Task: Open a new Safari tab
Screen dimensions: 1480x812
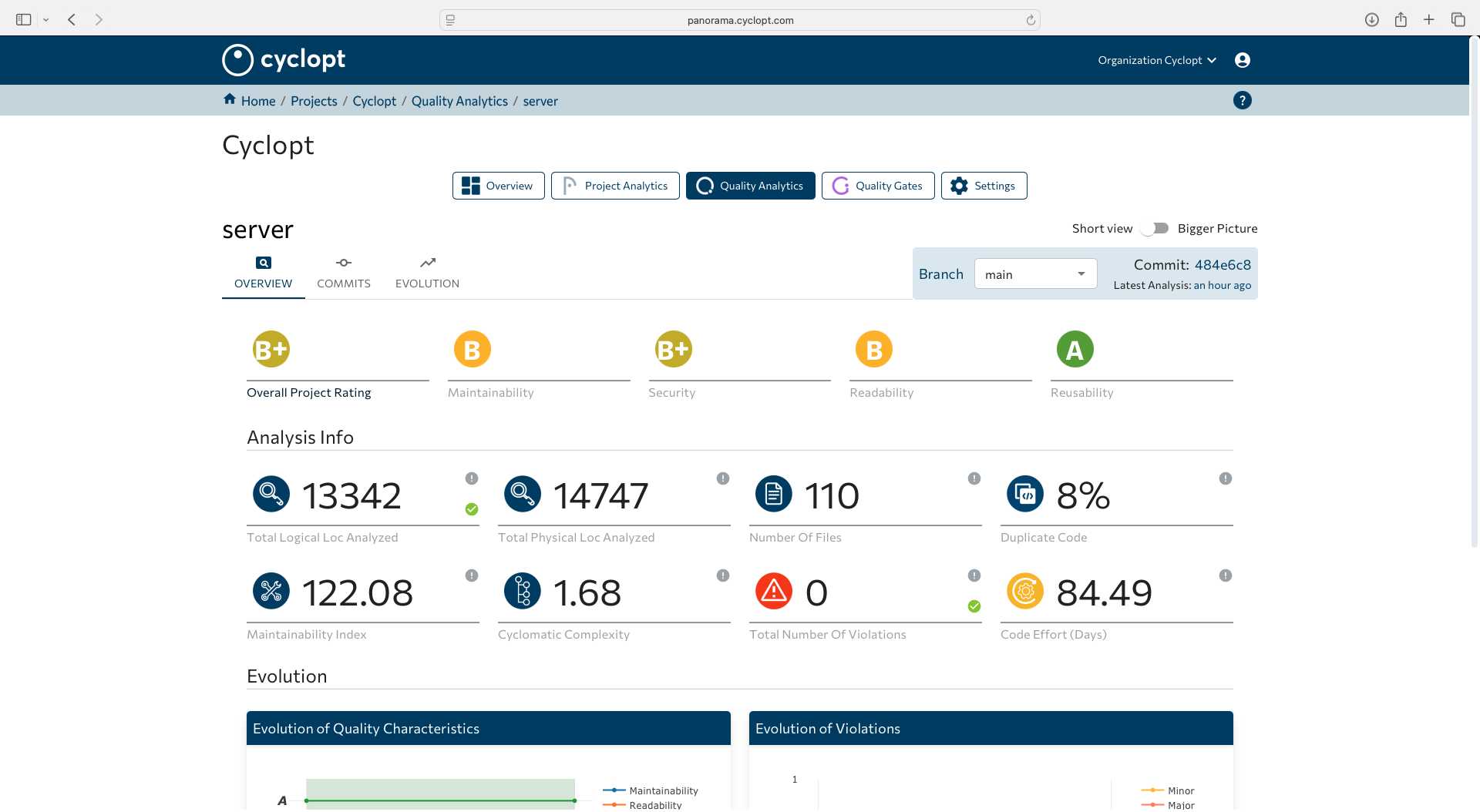Action: pos(1429,20)
